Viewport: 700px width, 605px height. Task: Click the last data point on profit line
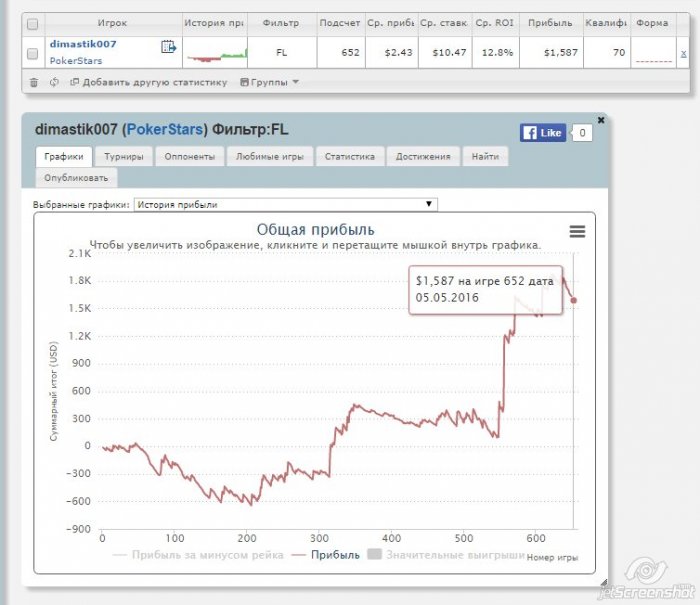coord(574,300)
